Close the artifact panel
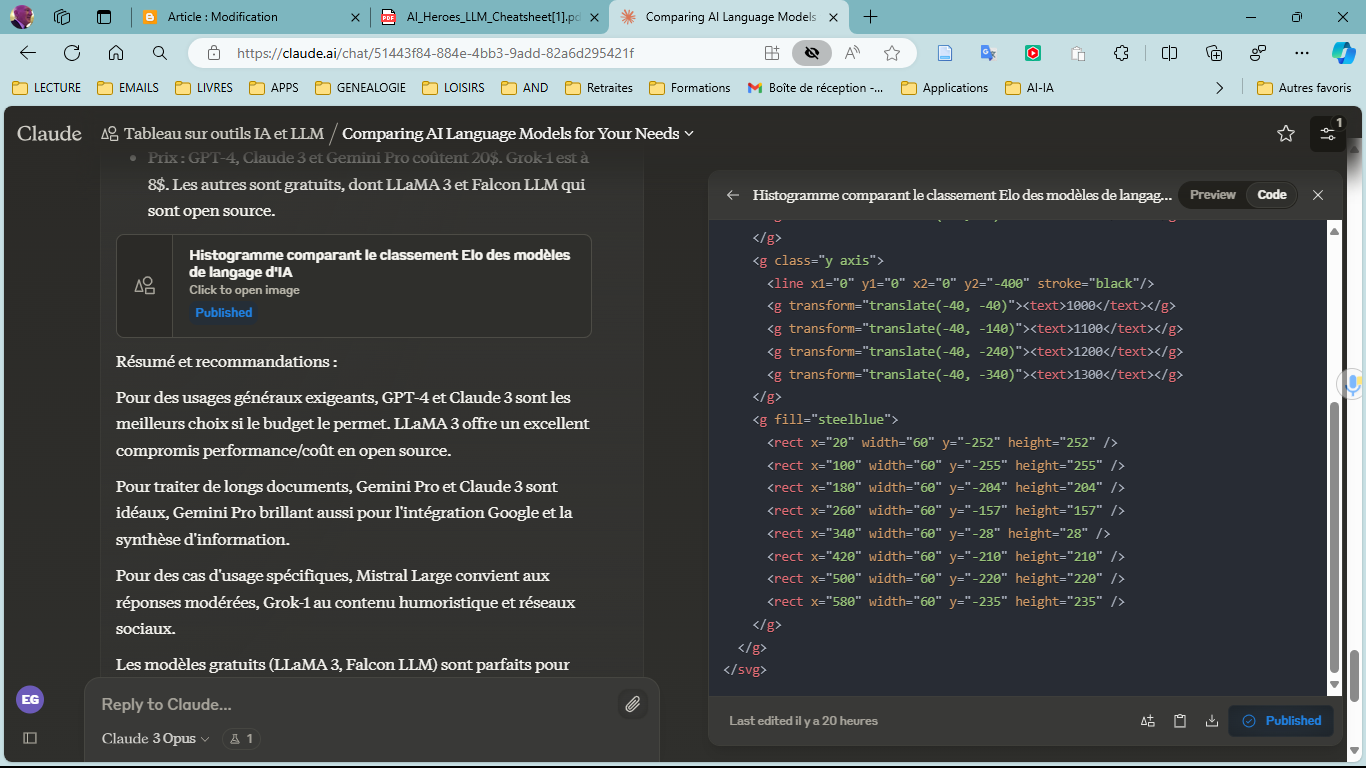The height and width of the screenshot is (768, 1366). [1318, 195]
